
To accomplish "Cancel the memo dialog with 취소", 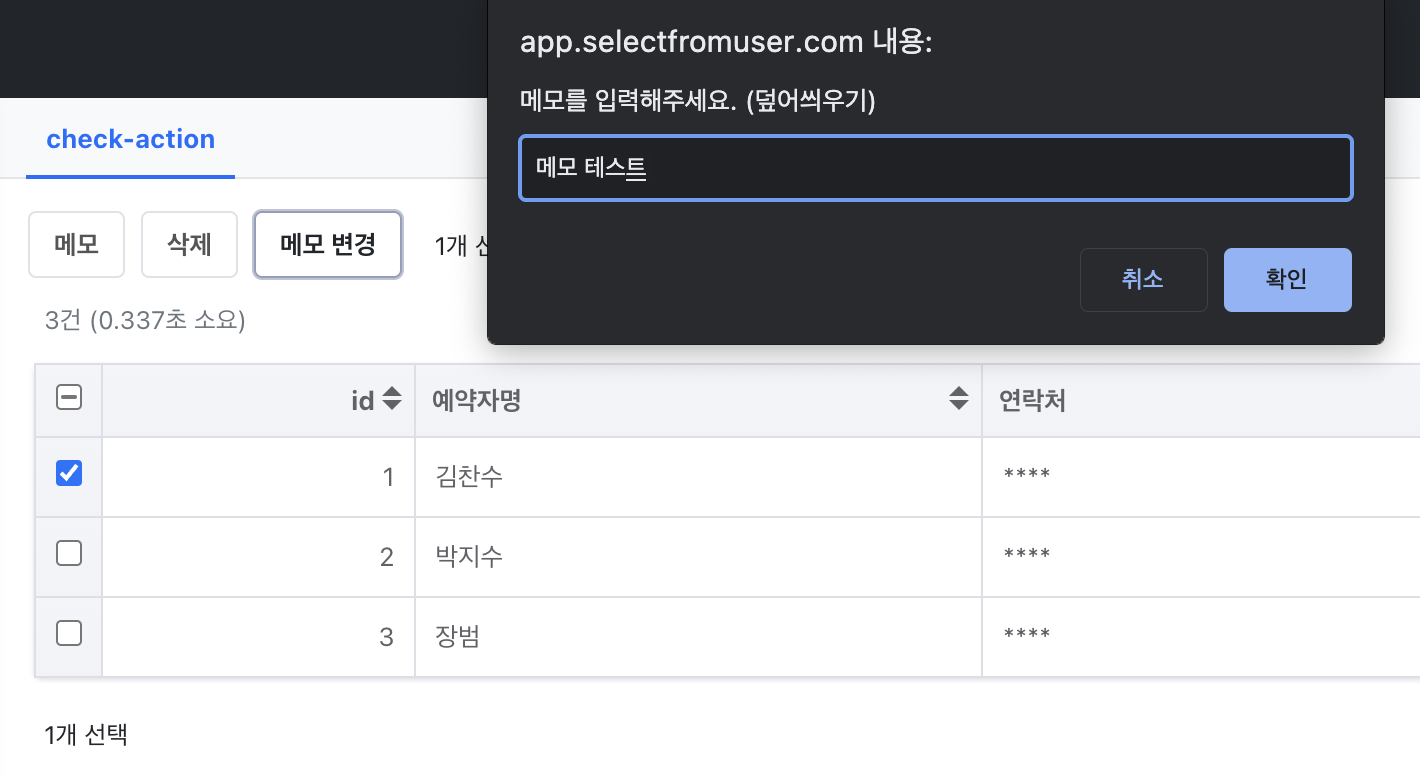I will click(x=1143, y=280).
